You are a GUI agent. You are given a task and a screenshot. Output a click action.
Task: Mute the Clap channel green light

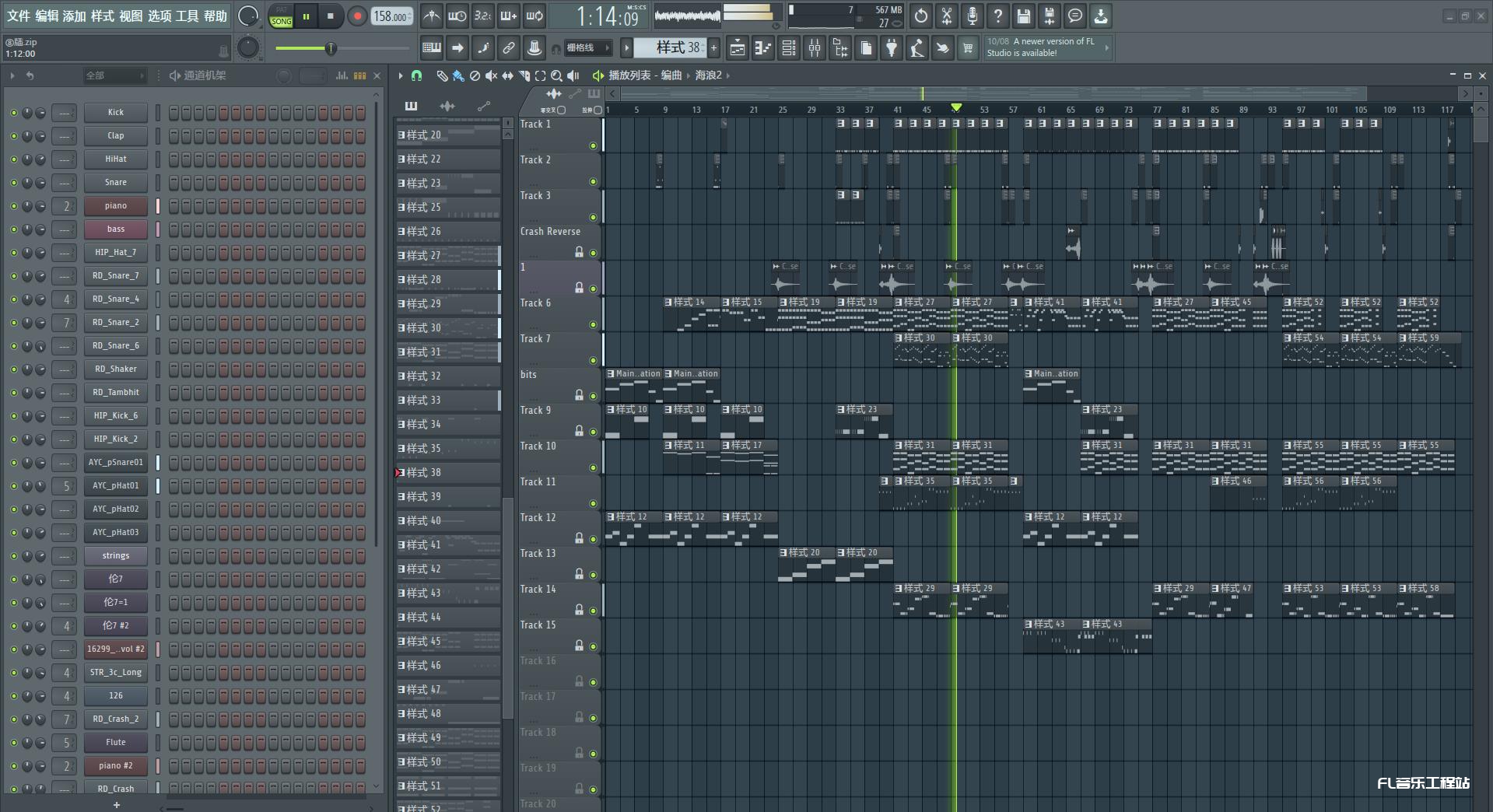[13, 136]
